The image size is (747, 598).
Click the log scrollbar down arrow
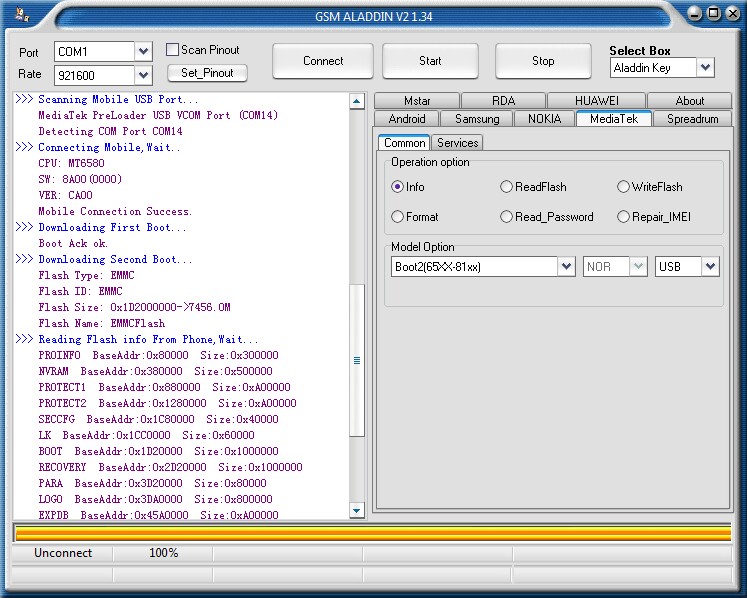tap(357, 510)
